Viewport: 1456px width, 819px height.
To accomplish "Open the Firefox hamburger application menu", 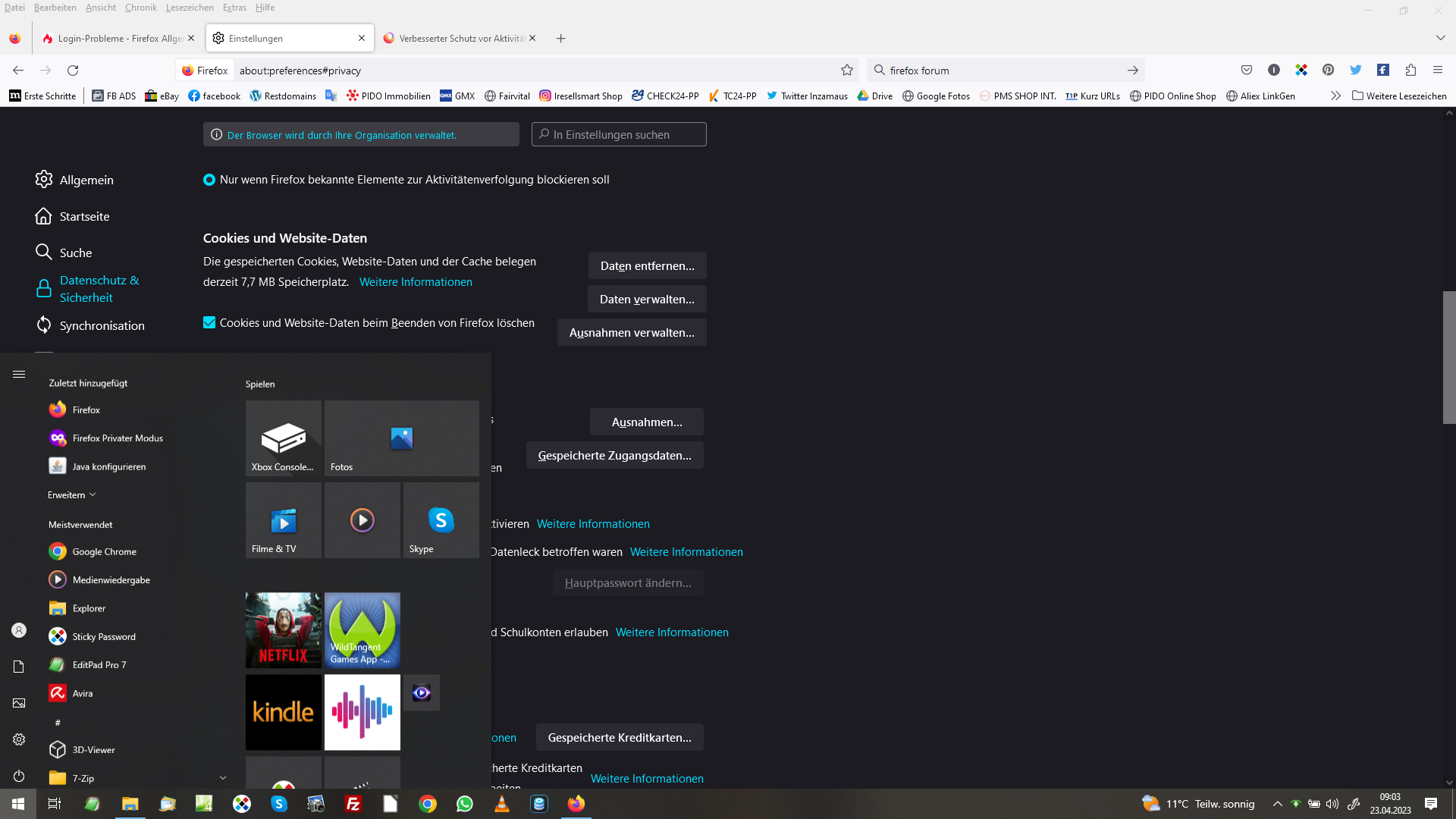I will (1438, 71).
